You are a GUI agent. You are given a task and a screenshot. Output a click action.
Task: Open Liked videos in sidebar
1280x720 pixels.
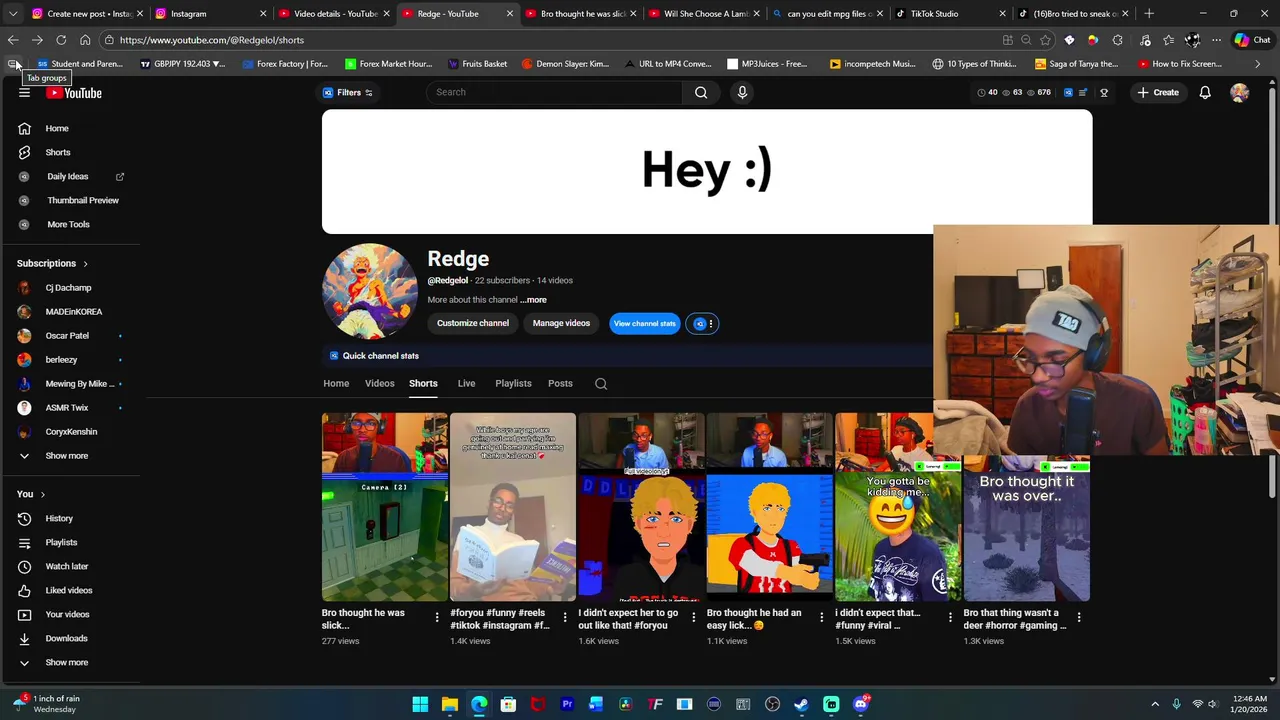coord(70,590)
